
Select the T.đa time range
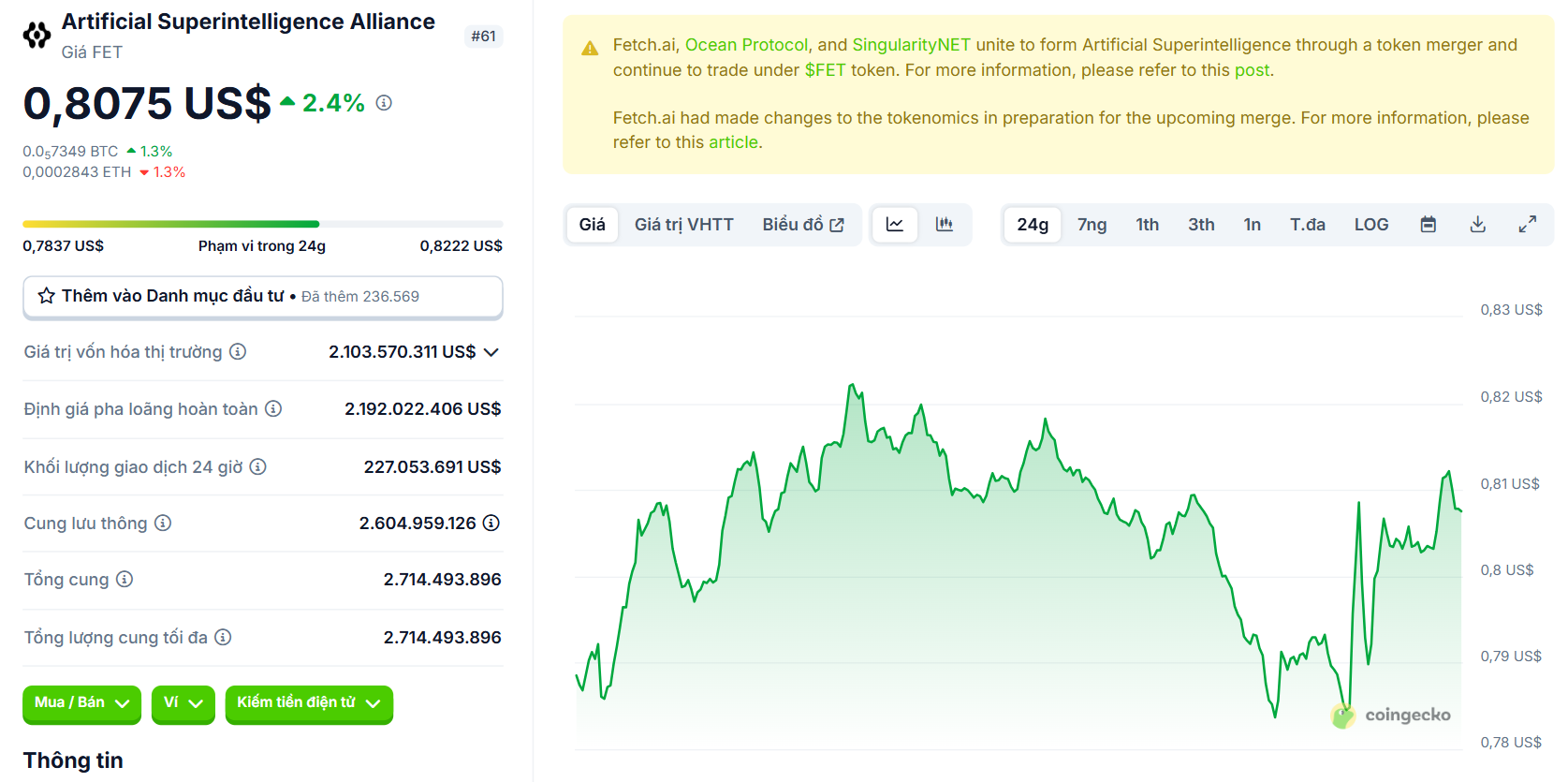point(1308,225)
